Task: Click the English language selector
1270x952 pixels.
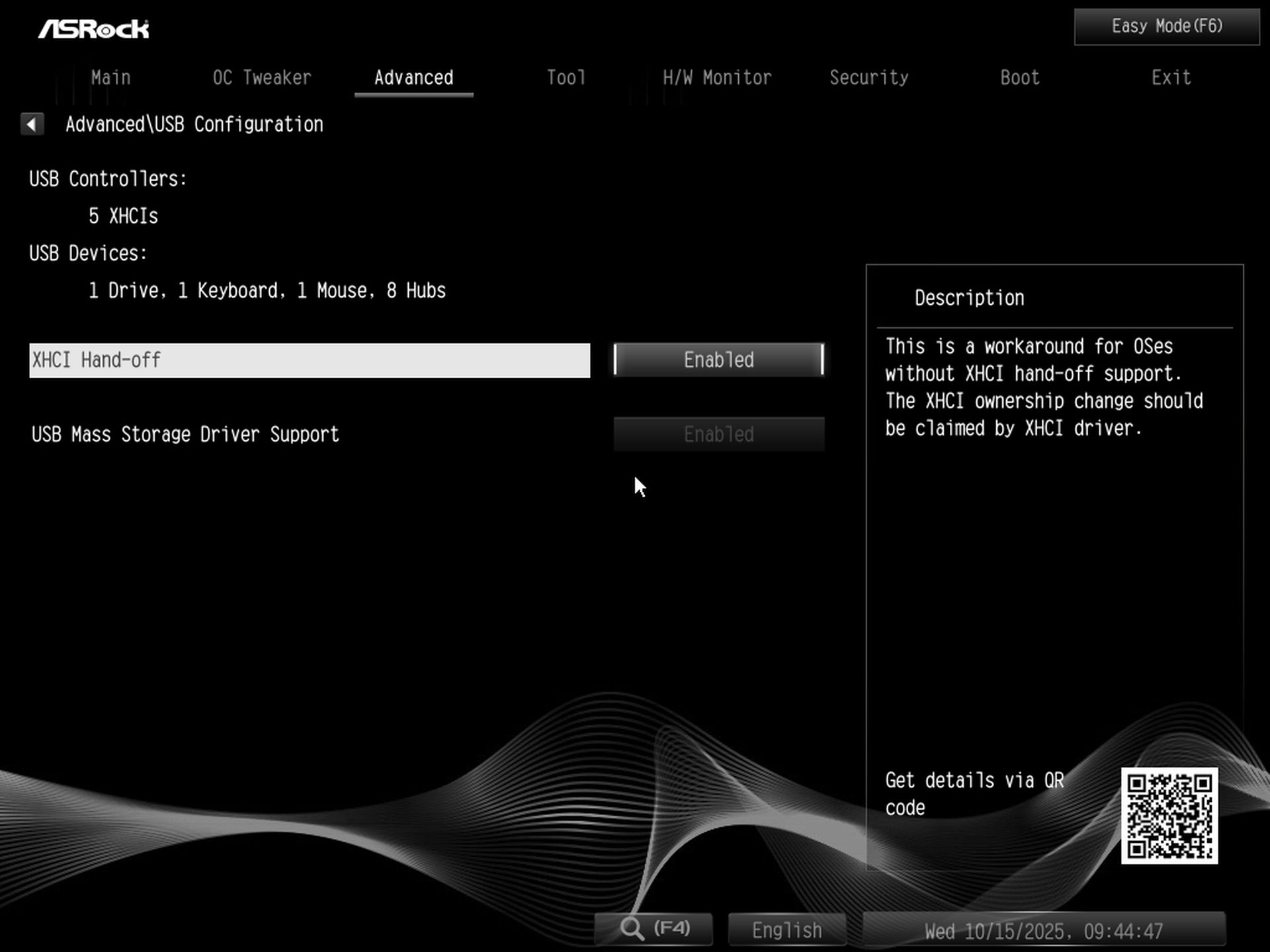Action: click(786, 929)
